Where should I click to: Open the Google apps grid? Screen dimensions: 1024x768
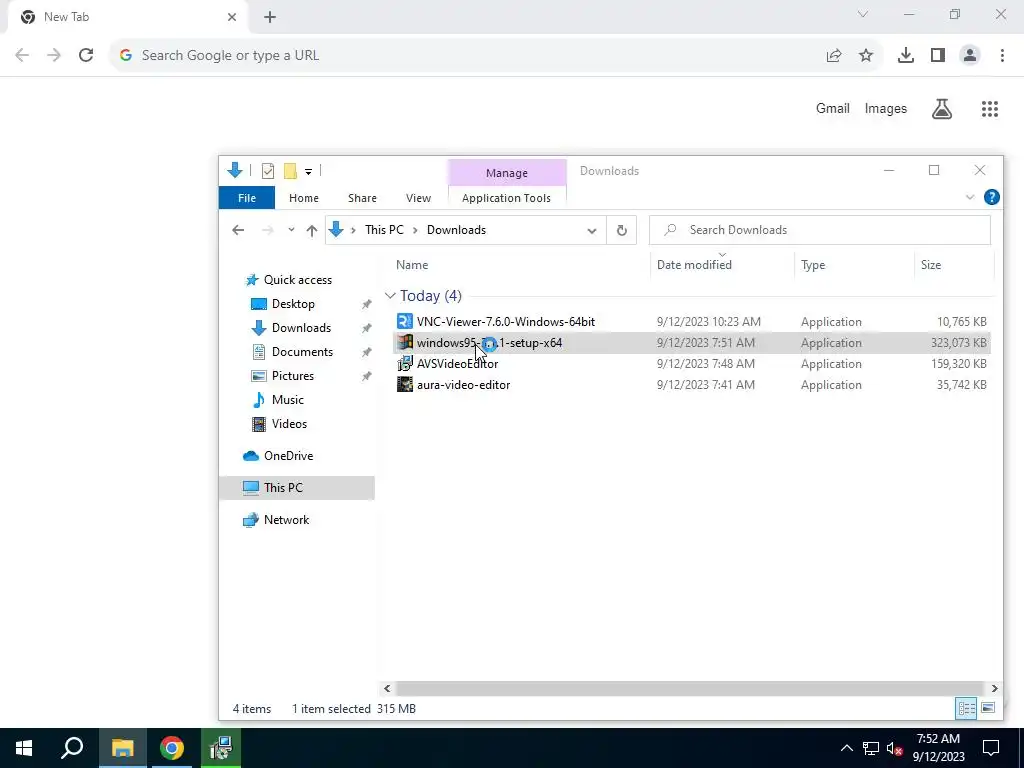(989, 109)
